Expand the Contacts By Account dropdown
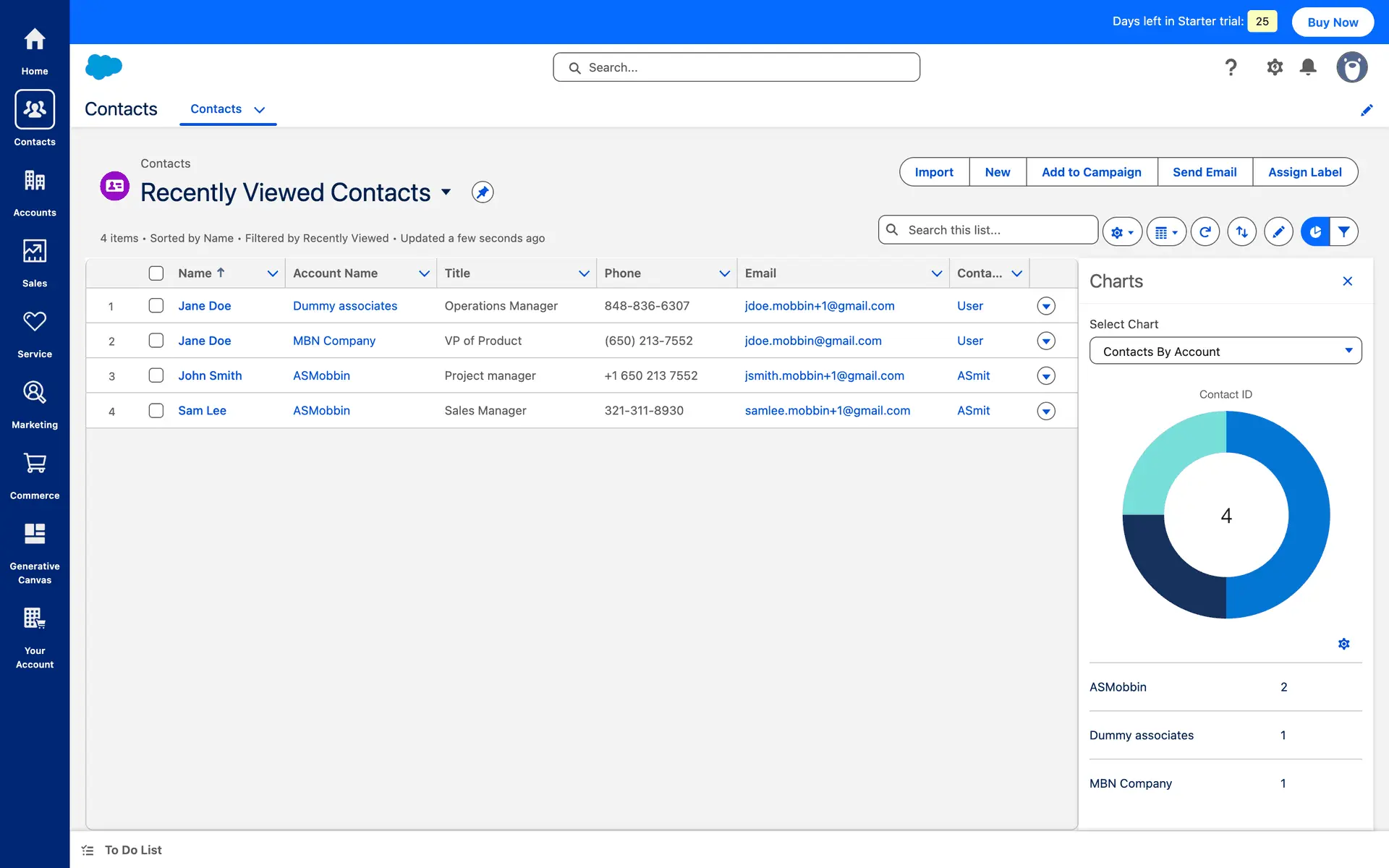Viewport: 1389px width, 868px height. 1225,352
